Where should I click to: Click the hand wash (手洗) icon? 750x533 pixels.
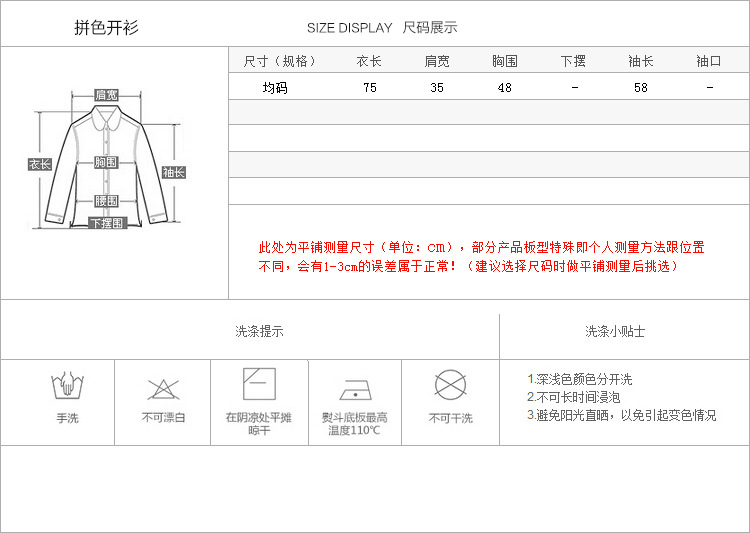click(x=66, y=387)
